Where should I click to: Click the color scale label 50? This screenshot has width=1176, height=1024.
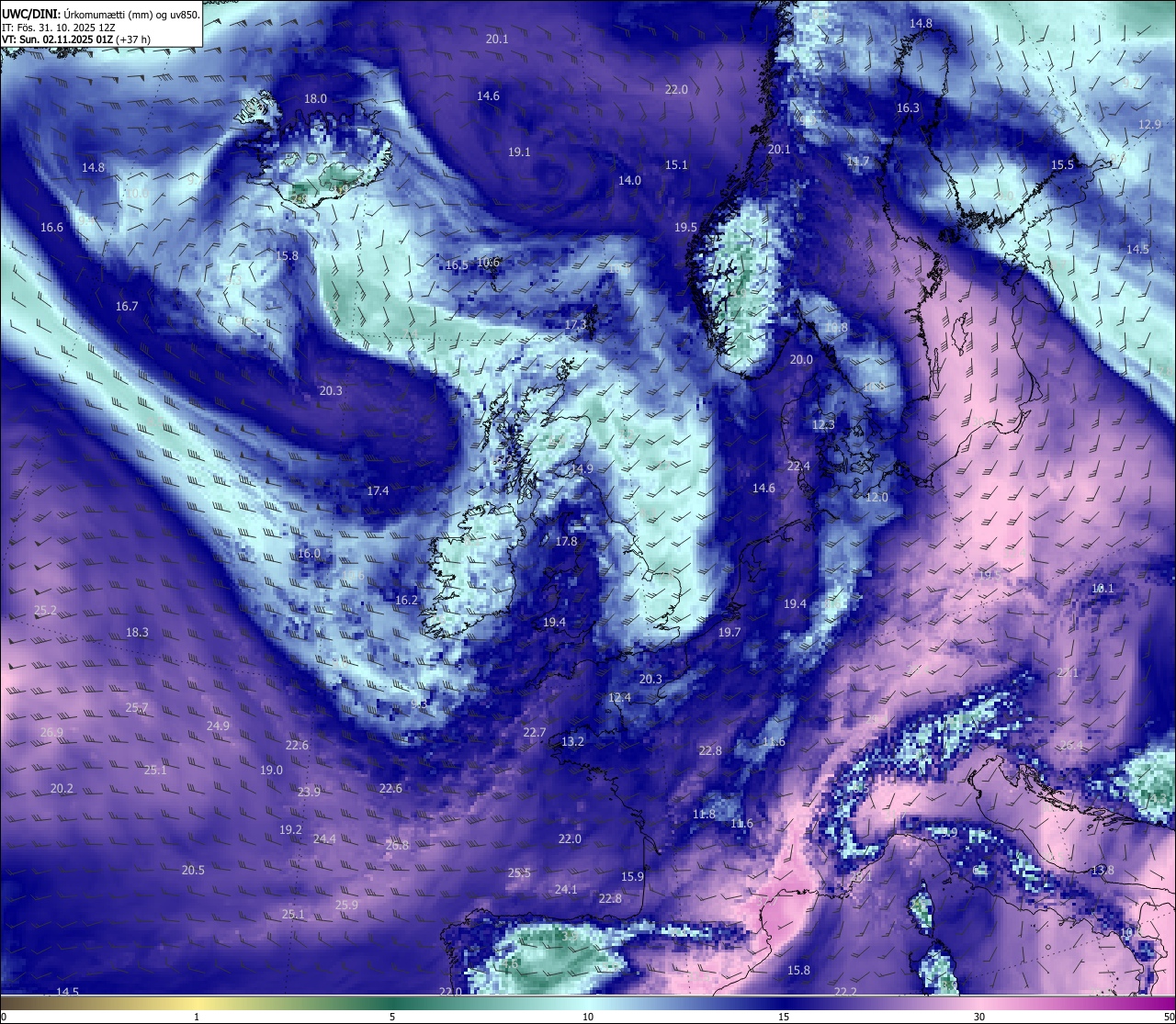(x=1168, y=1017)
